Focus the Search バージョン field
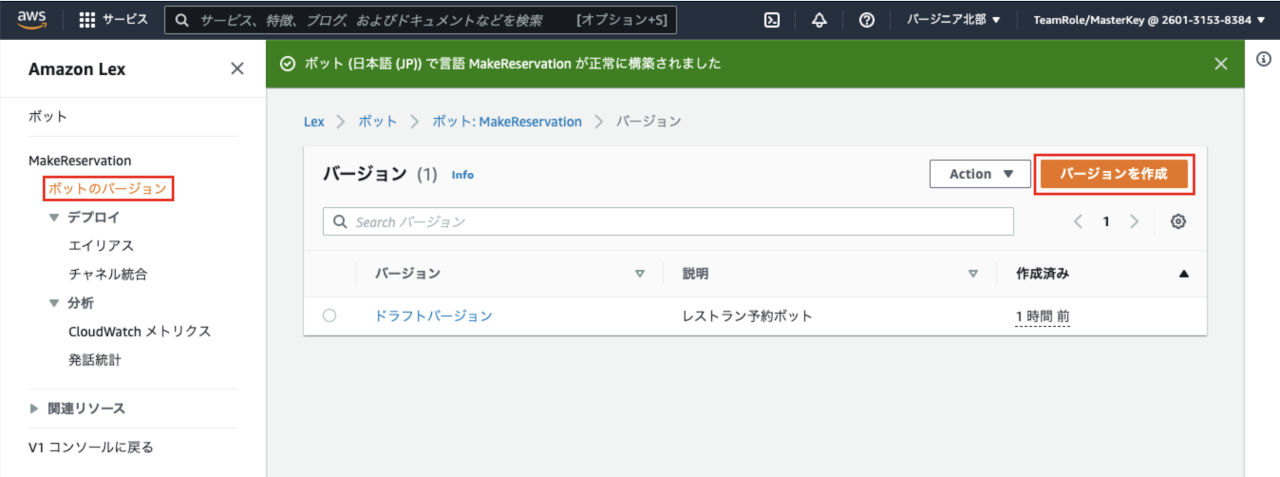 [x=668, y=222]
